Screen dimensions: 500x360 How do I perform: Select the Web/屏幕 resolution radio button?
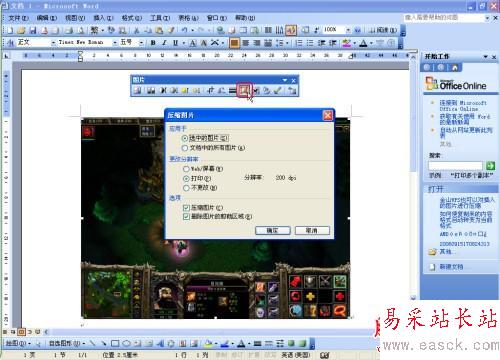pyautogui.click(x=186, y=169)
